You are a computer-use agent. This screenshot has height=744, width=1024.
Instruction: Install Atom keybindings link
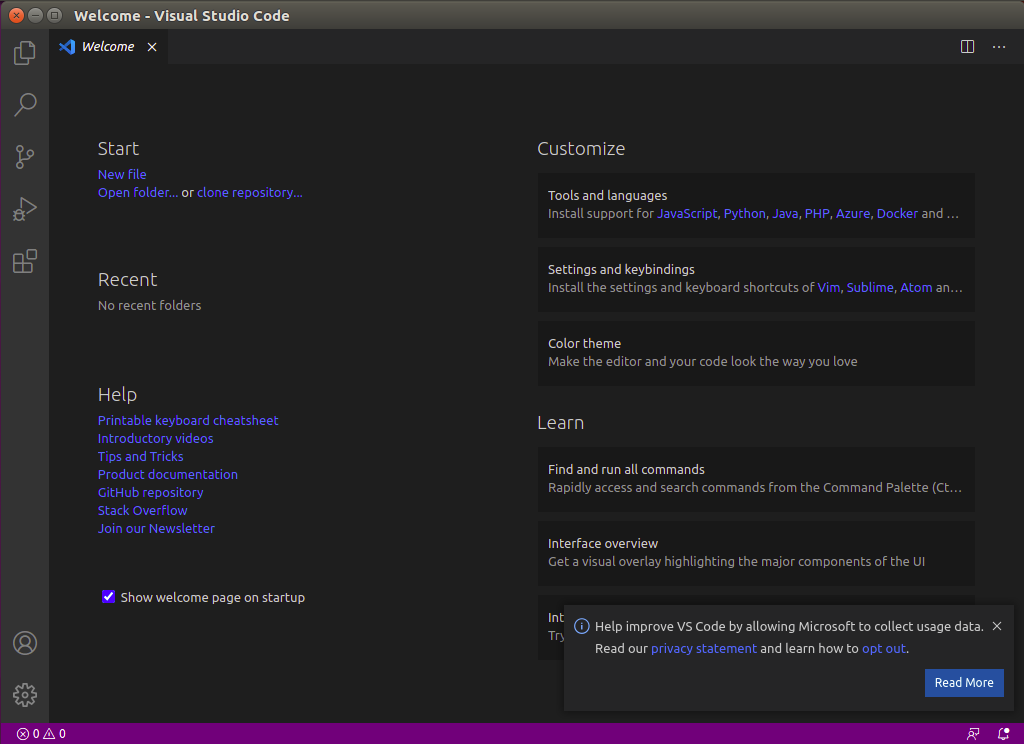(x=916, y=287)
